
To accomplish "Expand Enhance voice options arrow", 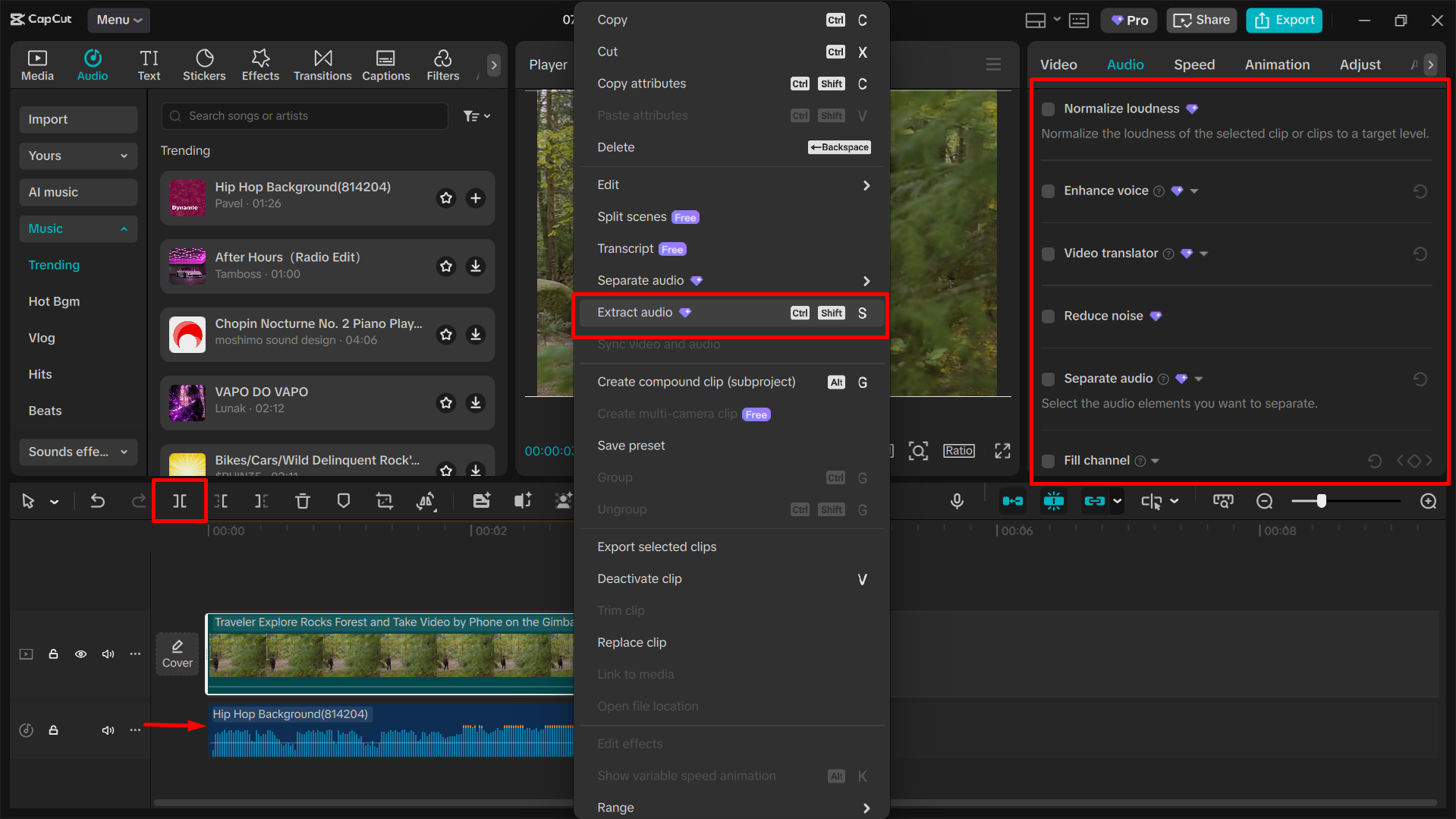I will tap(1194, 191).
